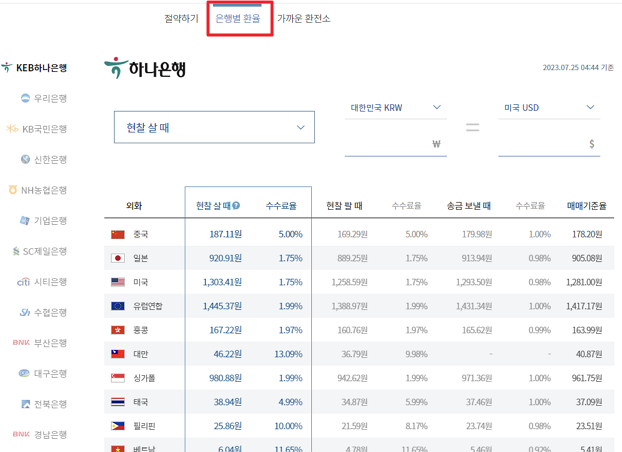Click the BNK 부산은행 logo
The width and height of the screenshot is (622, 452).
(21, 342)
